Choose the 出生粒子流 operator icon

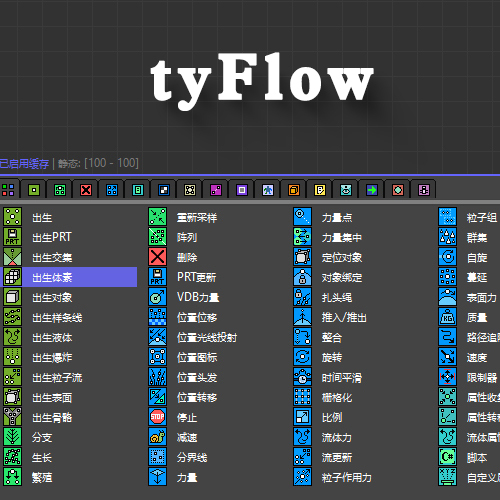tap(12, 376)
